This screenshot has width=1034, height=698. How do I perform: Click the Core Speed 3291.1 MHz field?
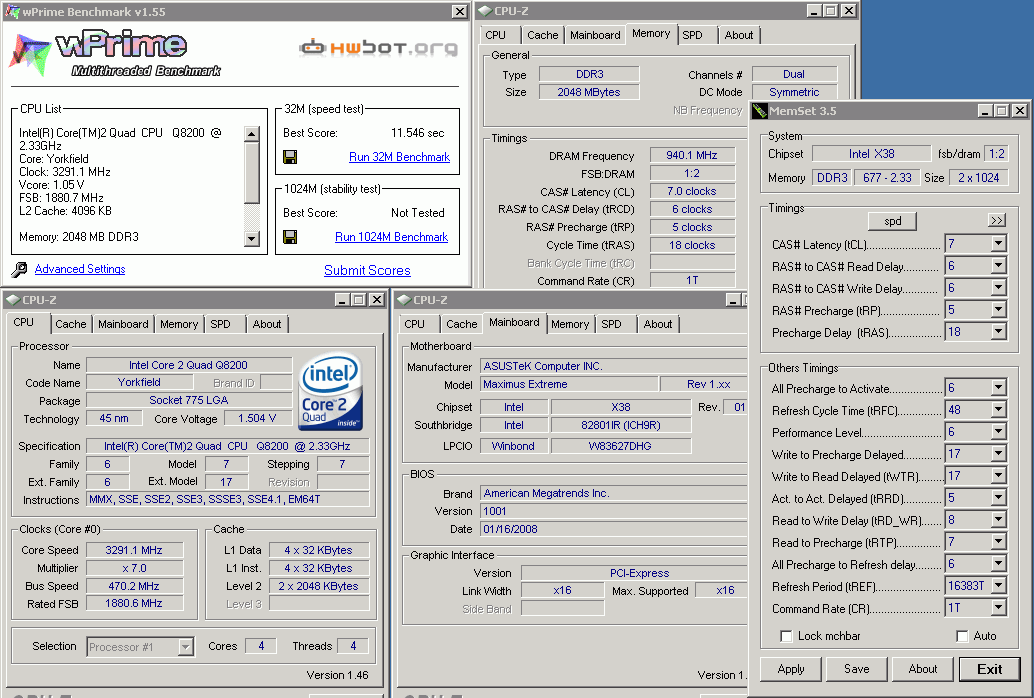(134, 550)
